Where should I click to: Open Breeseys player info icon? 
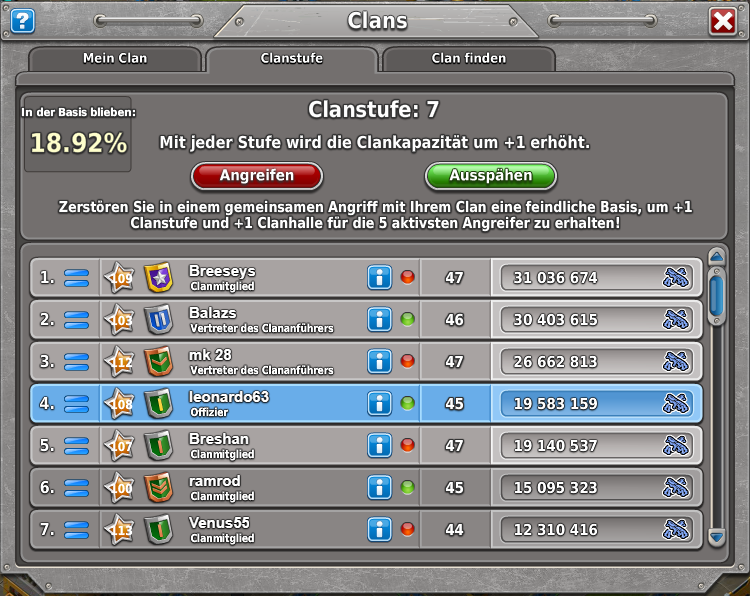380,277
